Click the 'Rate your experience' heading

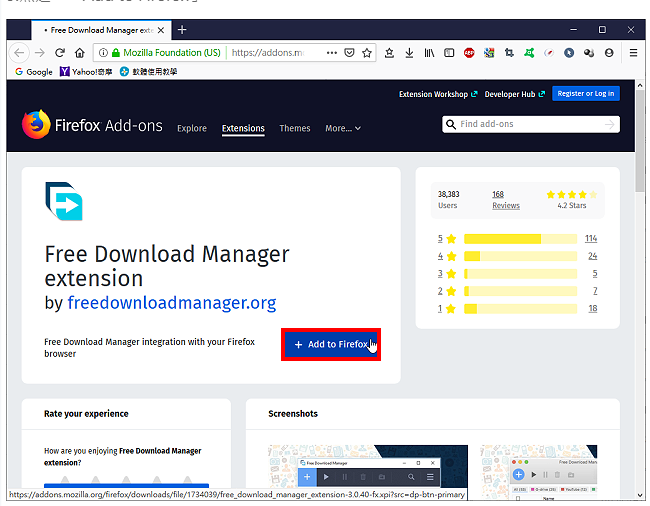coord(86,414)
